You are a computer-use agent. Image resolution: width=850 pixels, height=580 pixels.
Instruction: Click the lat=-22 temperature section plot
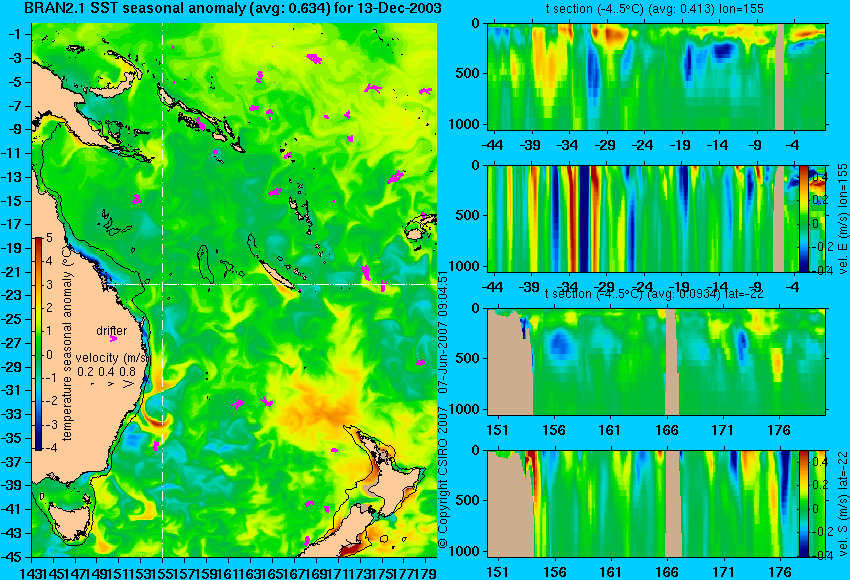click(656, 362)
